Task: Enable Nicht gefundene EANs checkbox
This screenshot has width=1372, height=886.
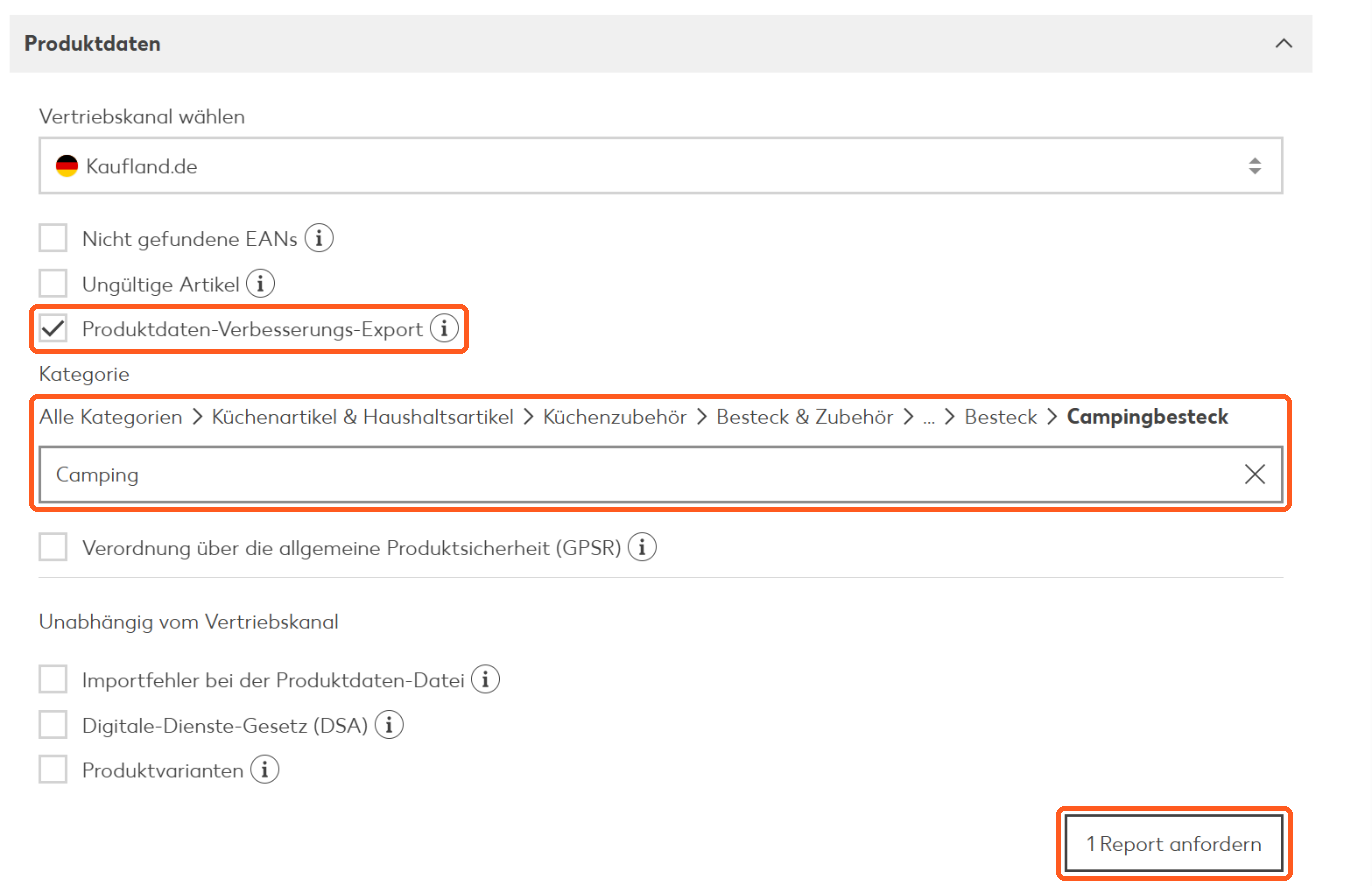Action: pos(53,239)
